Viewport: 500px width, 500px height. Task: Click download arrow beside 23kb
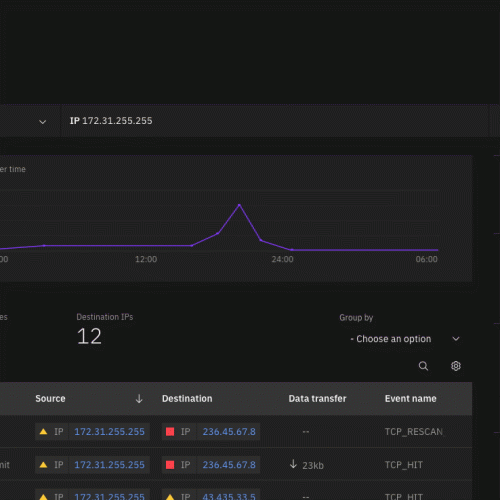293,464
